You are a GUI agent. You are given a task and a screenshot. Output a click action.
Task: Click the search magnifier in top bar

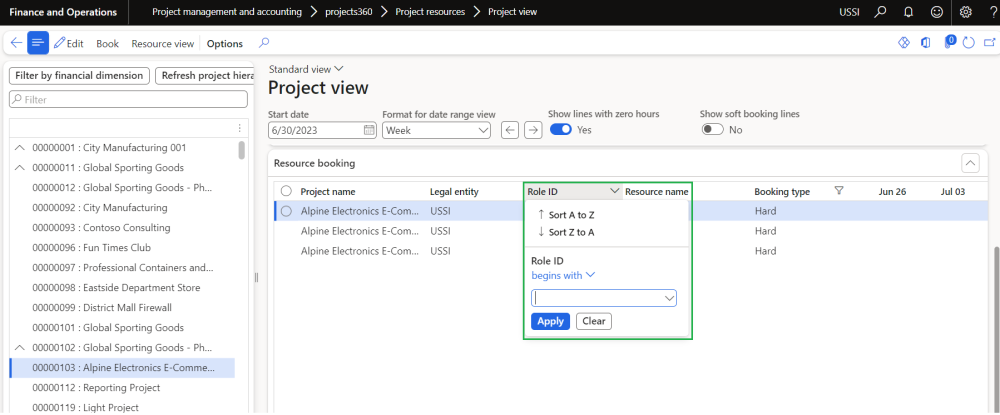click(880, 12)
